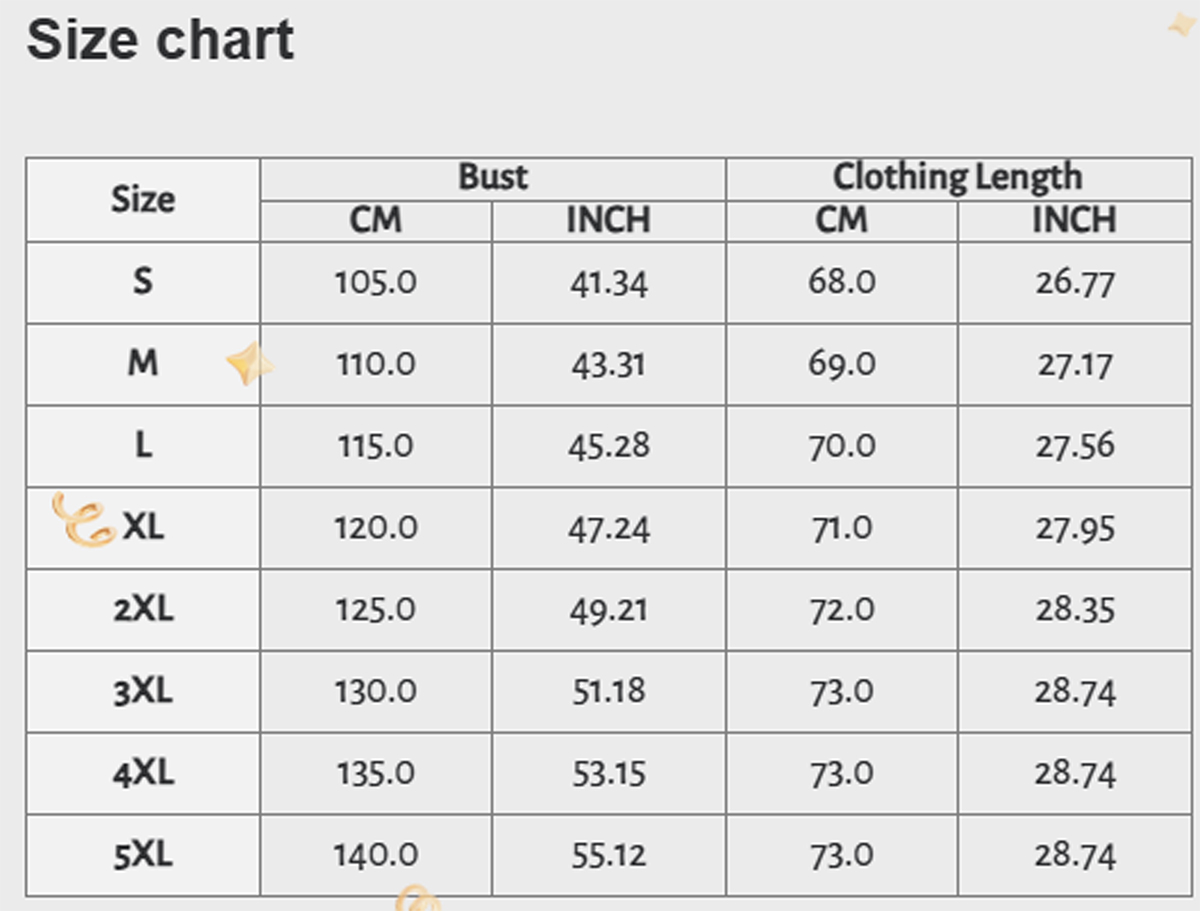Click the 105.0 bust CM value
This screenshot has height=912, width=1200.
(376, 283)
